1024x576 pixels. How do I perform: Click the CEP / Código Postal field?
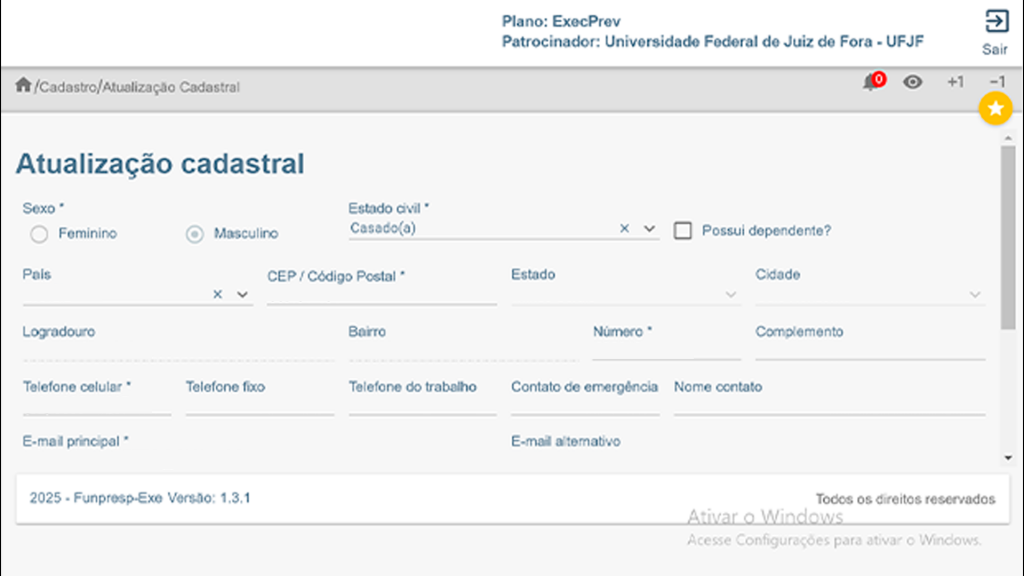(381, 294)
